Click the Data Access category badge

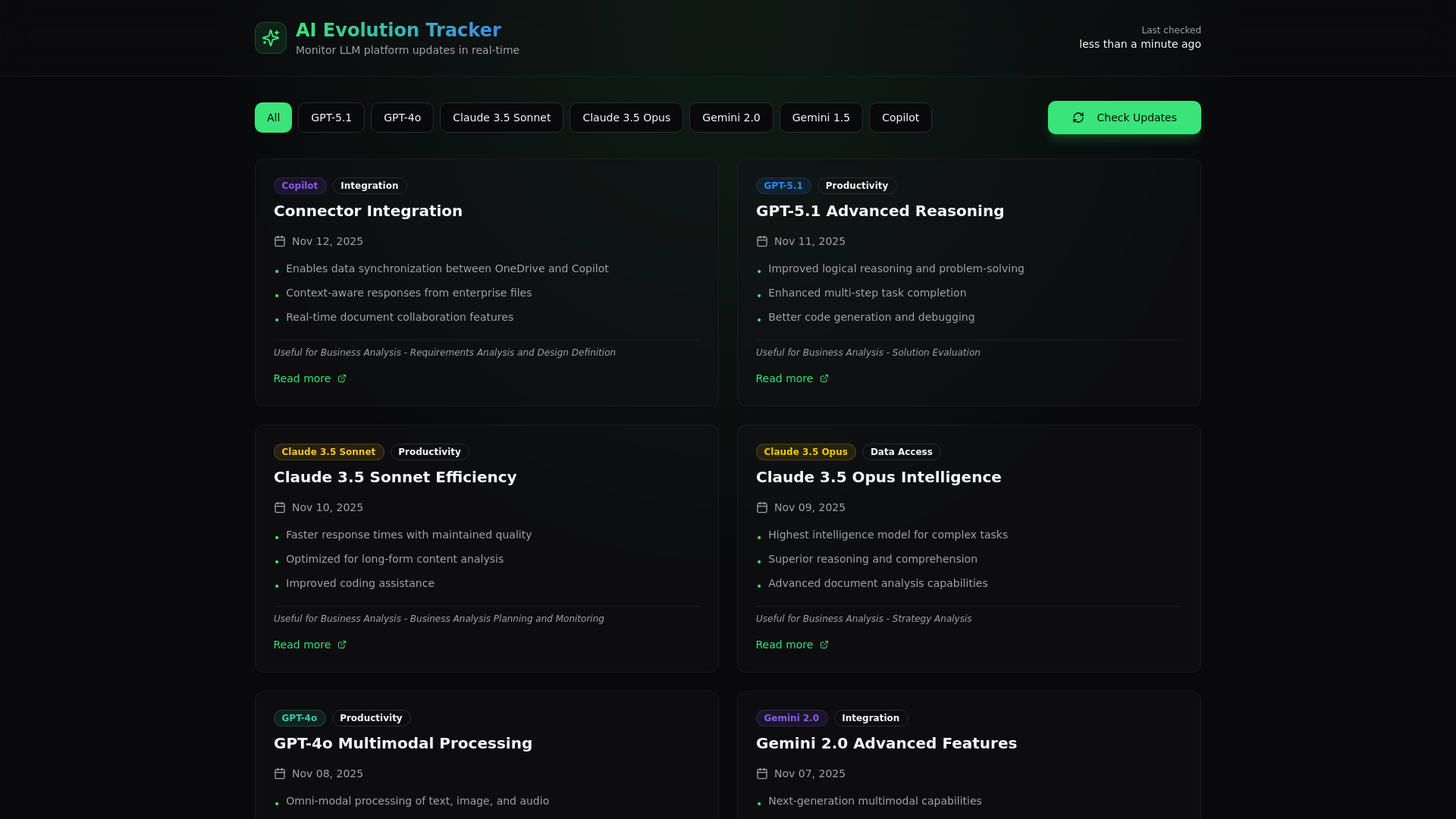[901, 452]
